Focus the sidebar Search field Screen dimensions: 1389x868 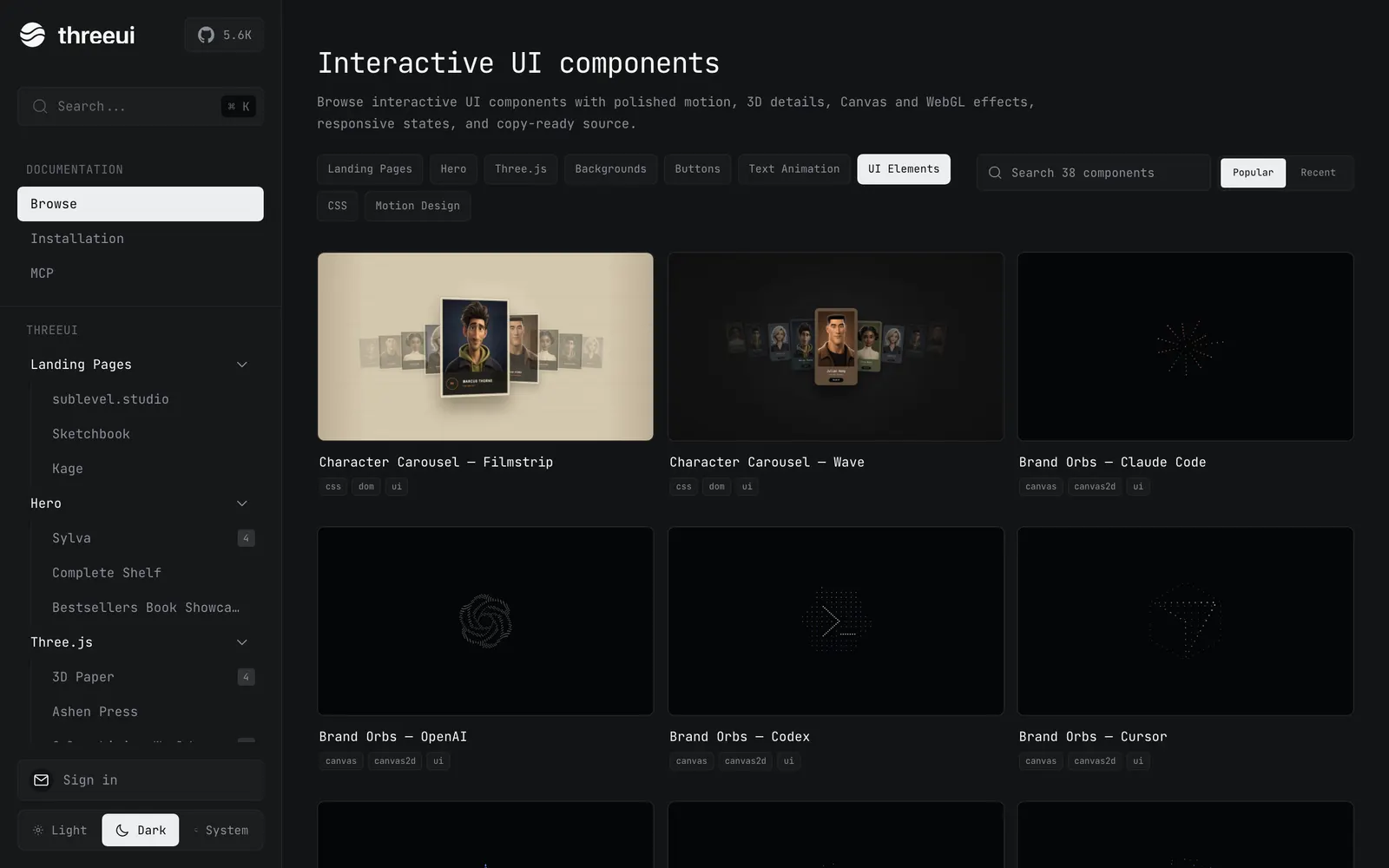tap(141, 107)
